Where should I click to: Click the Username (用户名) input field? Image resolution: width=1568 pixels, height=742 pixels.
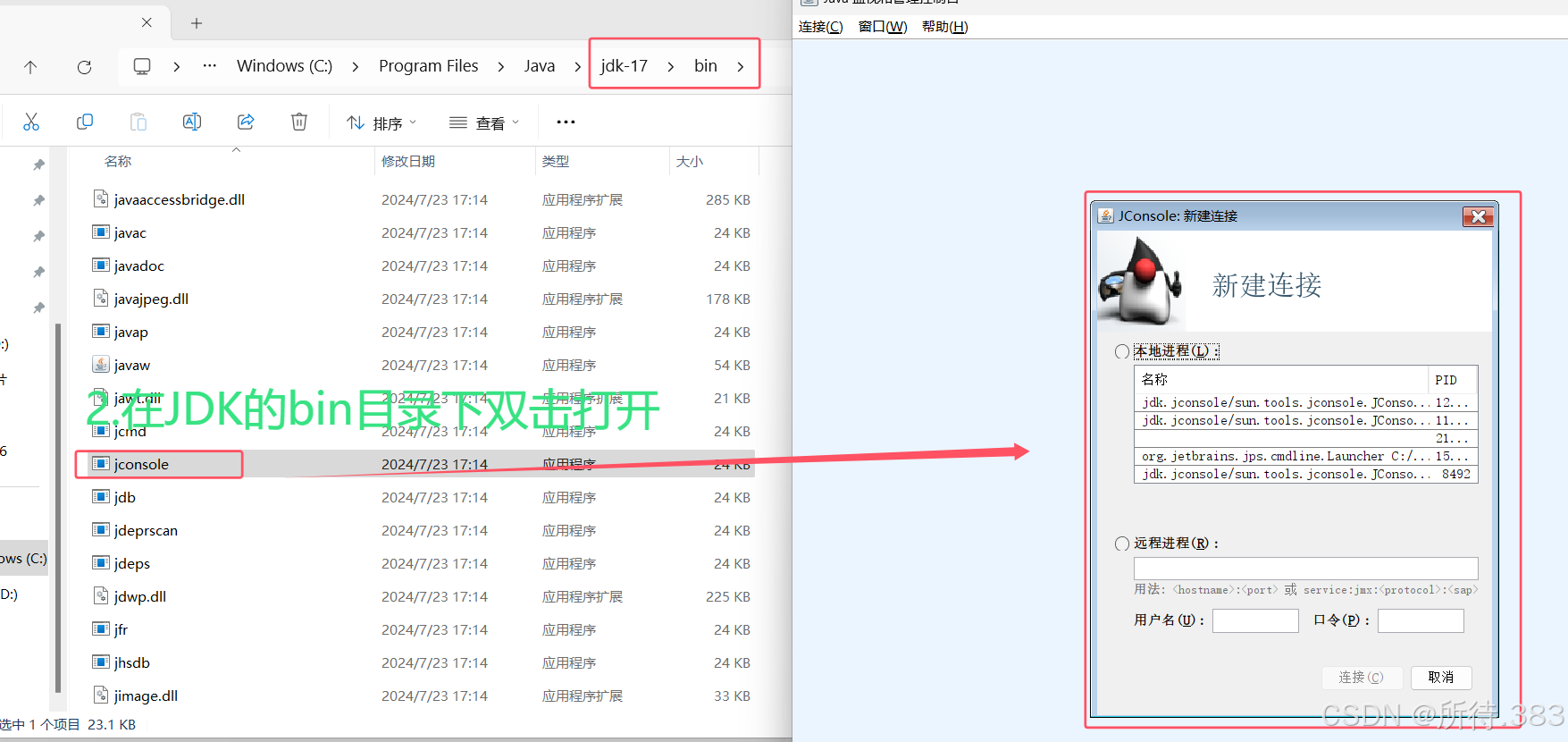[1255, 620]
